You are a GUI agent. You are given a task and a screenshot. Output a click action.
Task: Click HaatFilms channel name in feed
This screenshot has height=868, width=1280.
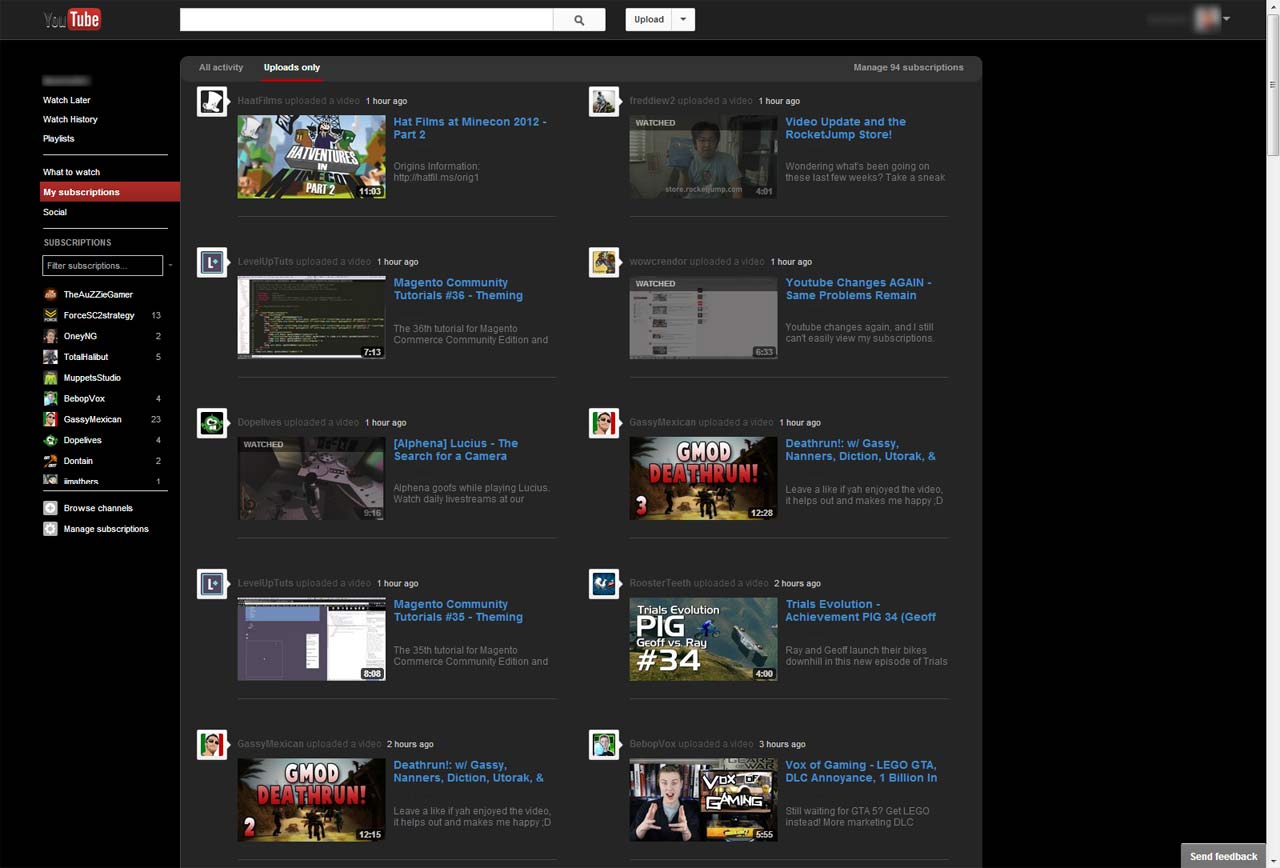pos(260,101)
